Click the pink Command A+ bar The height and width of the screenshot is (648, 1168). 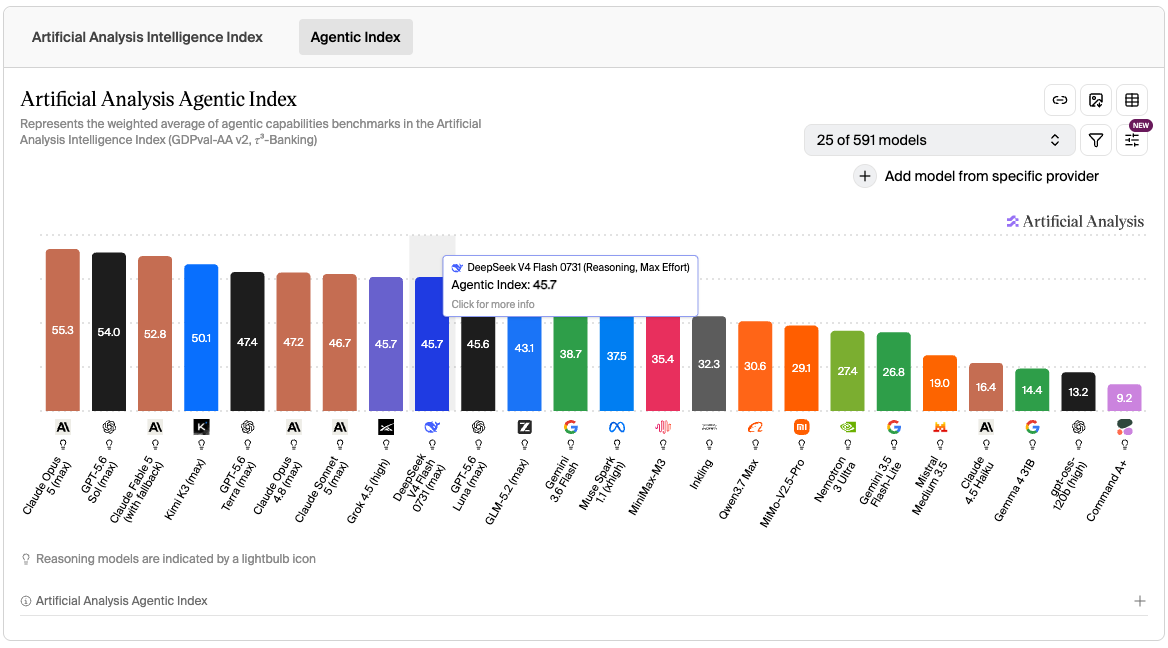point(1124,398)
